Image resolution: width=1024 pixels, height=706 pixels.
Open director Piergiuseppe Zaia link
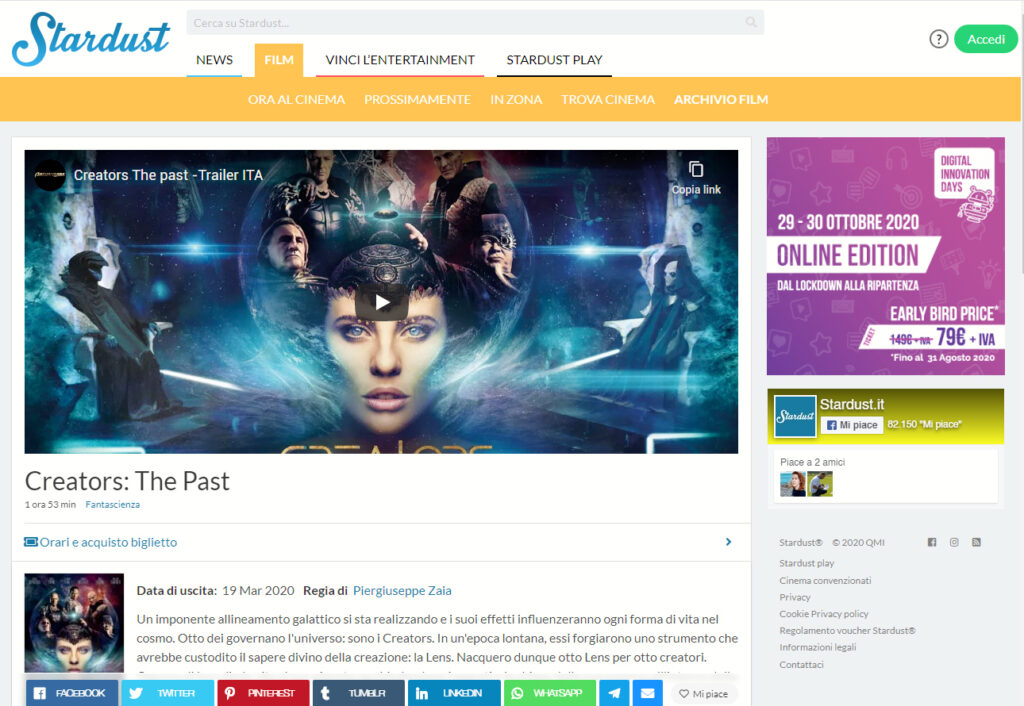point(402,590)
